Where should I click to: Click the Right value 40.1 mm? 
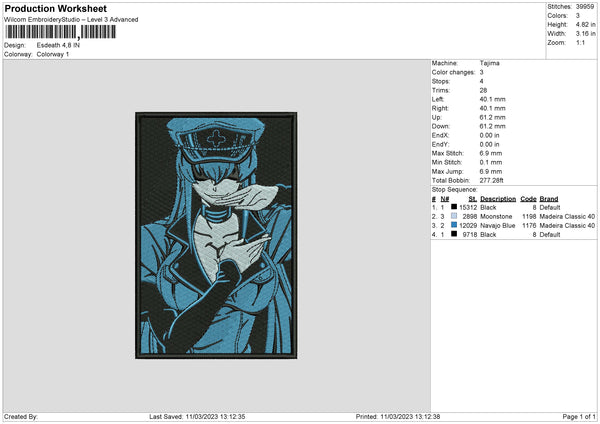(492, 109)
